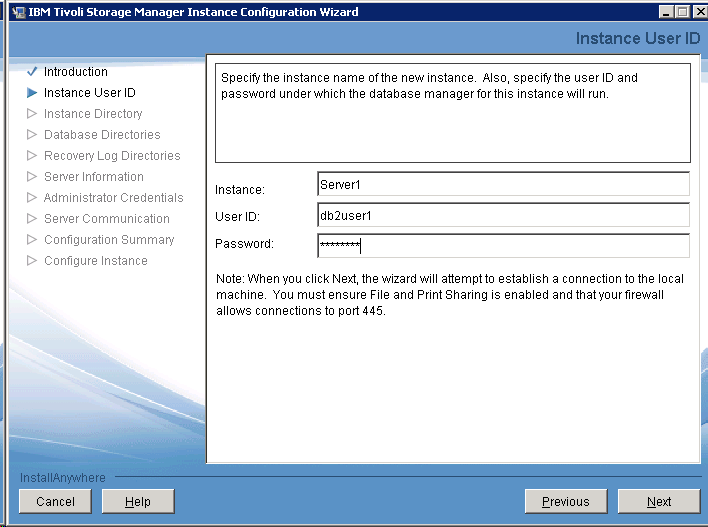Viewport: 708px width, 527px height.
Task: Click into the Instance text field
Action: (x=502, y=184)
